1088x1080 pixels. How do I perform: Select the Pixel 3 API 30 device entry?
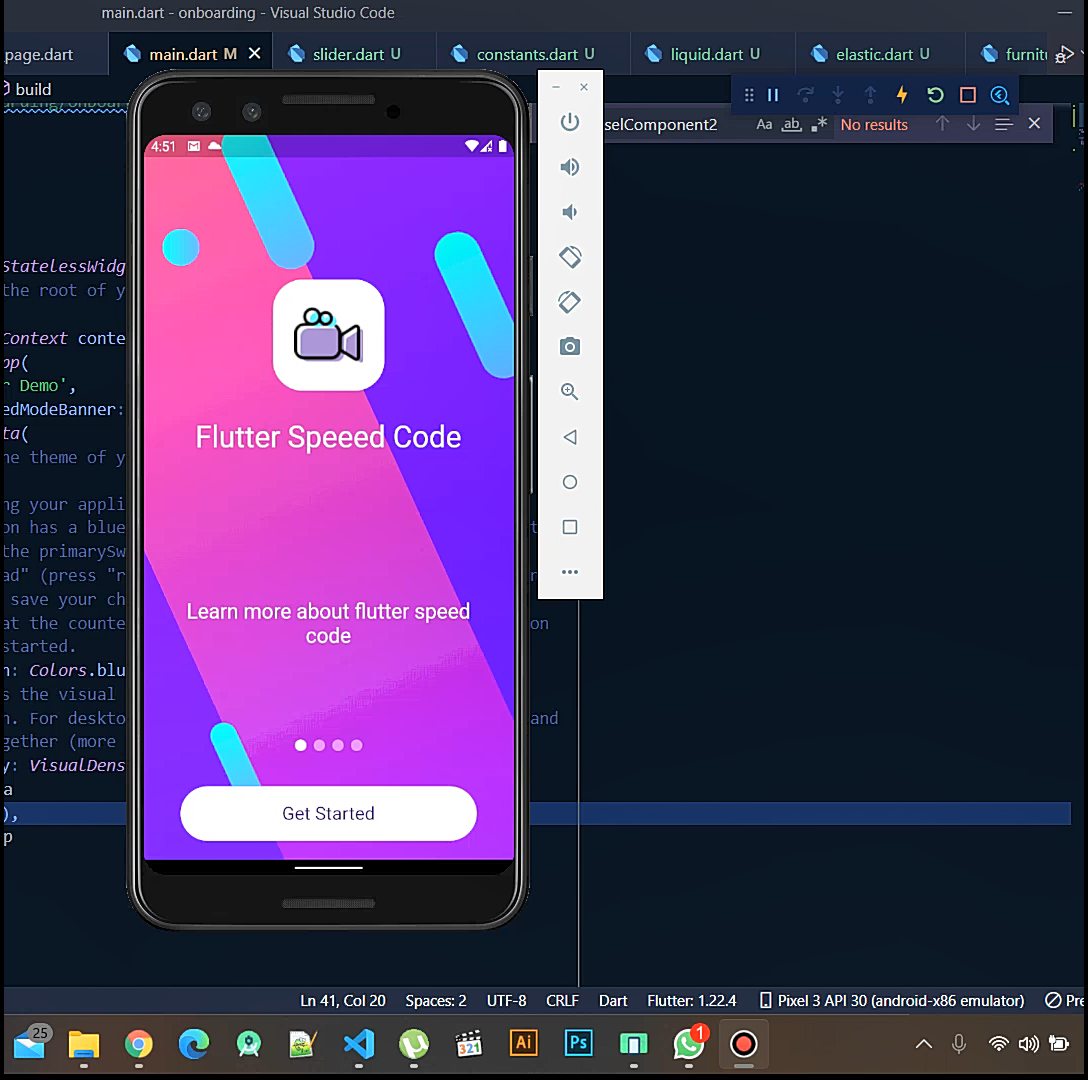coord(895,1000)
